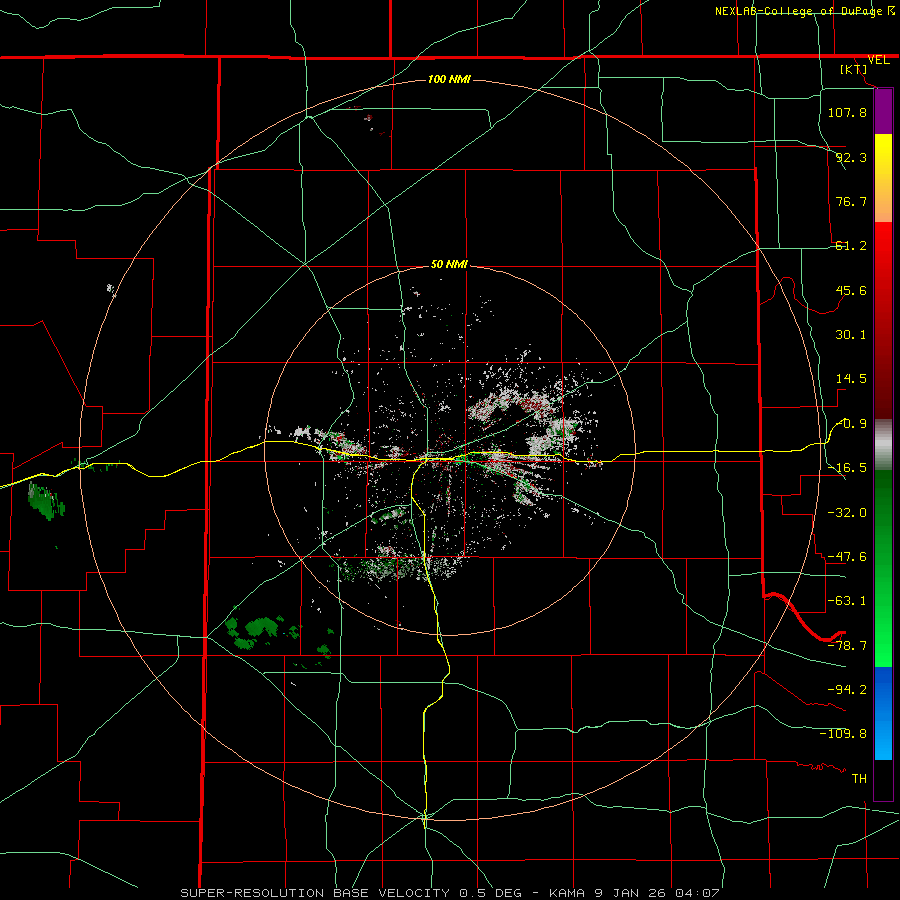Click the -63.1 scale value
Screen dimensions: 900x900
point(847,601)
